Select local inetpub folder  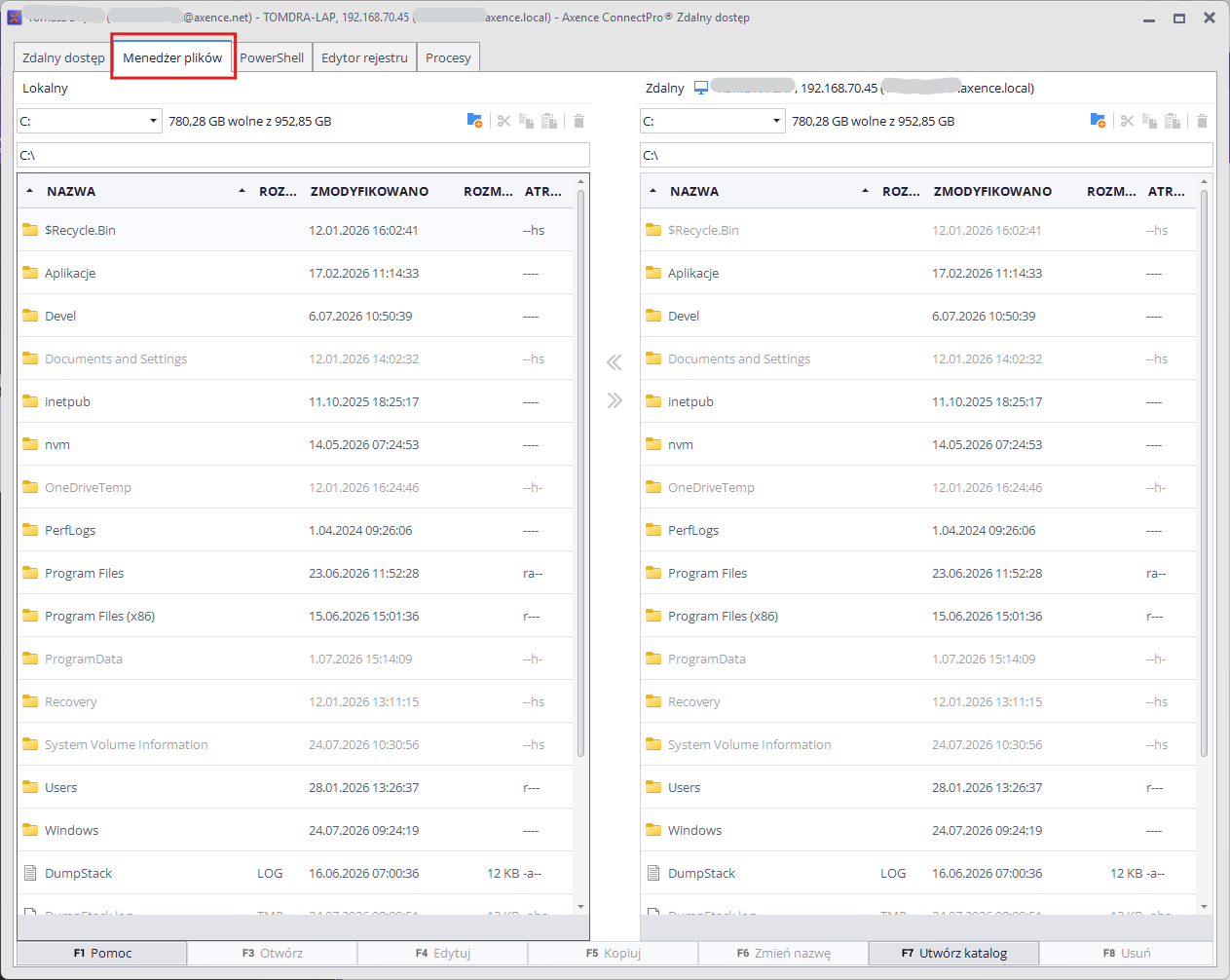pyautogui.click(x=295, y=401)
